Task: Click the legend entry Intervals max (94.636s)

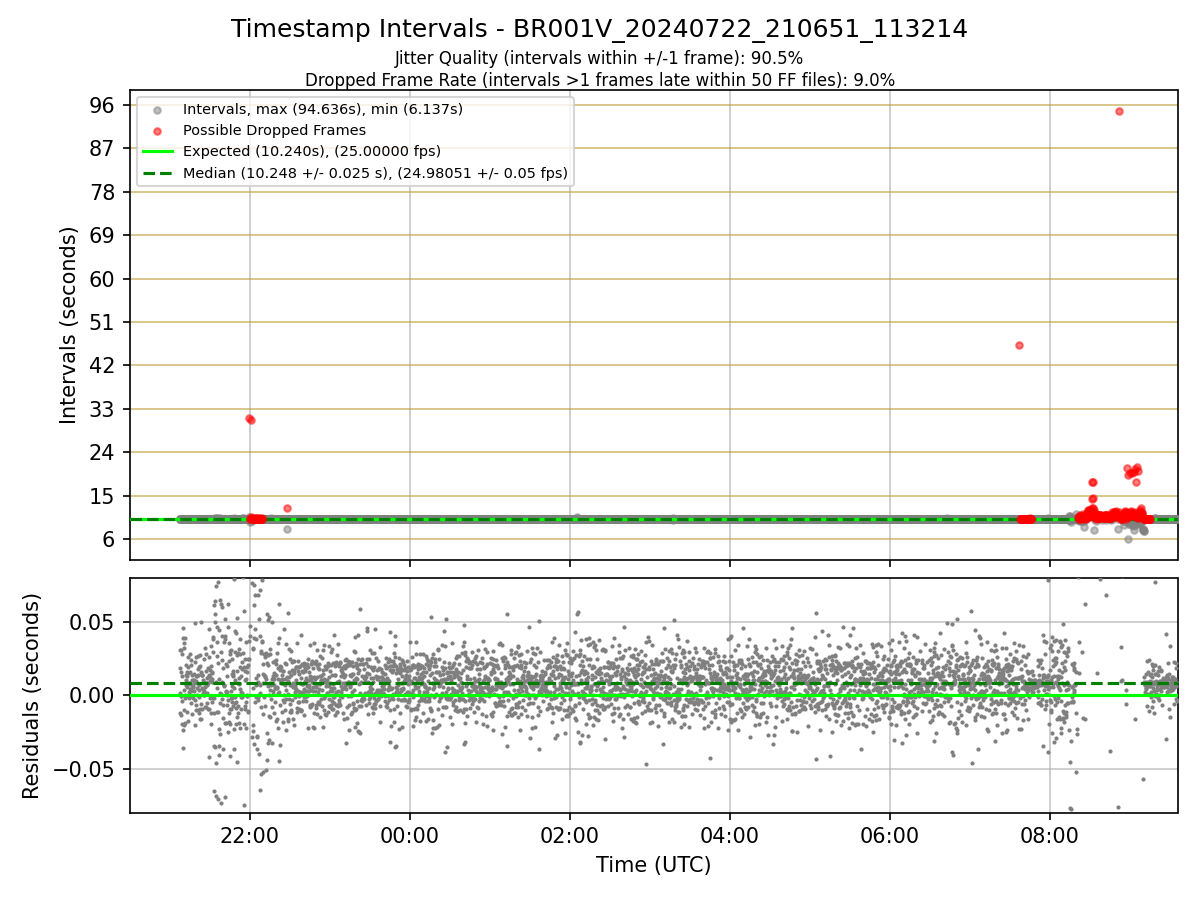Action: point(323,109)
